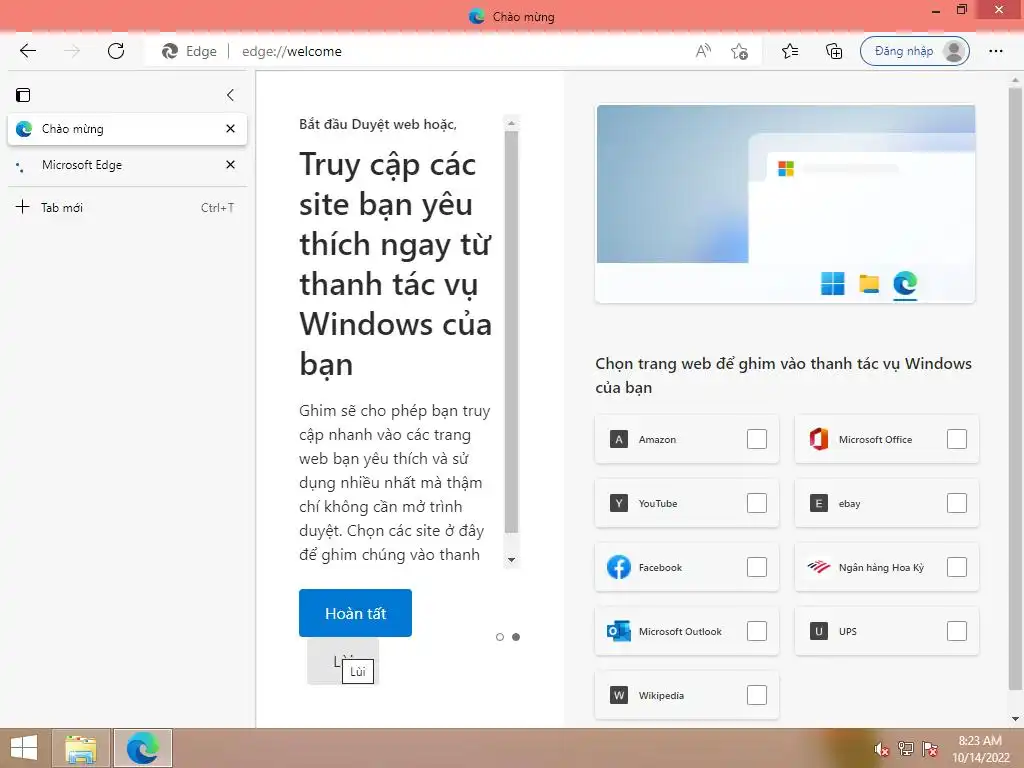The width and height of the screenshot is (1024, 768).
Task: Click the Lùi back button
Action: [343, 662]
